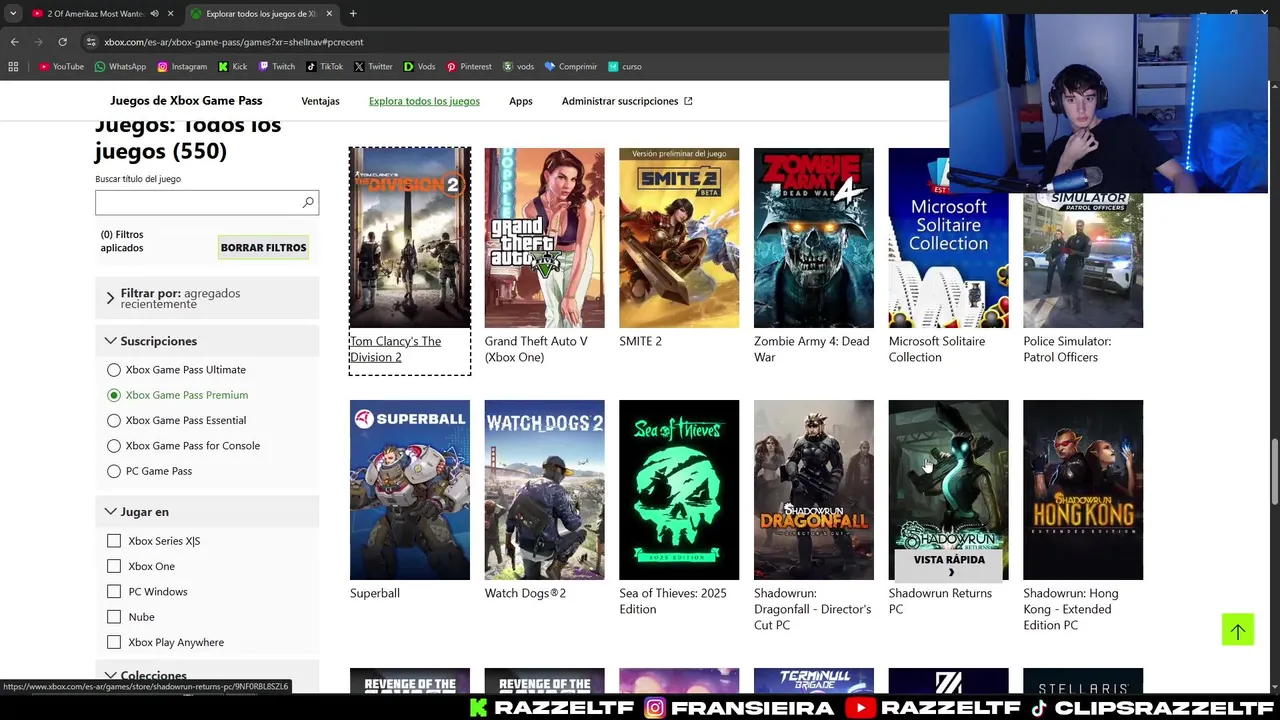Open the Instagram bookmark
This screenshot has height=720, width=1280.
(182, 67)
